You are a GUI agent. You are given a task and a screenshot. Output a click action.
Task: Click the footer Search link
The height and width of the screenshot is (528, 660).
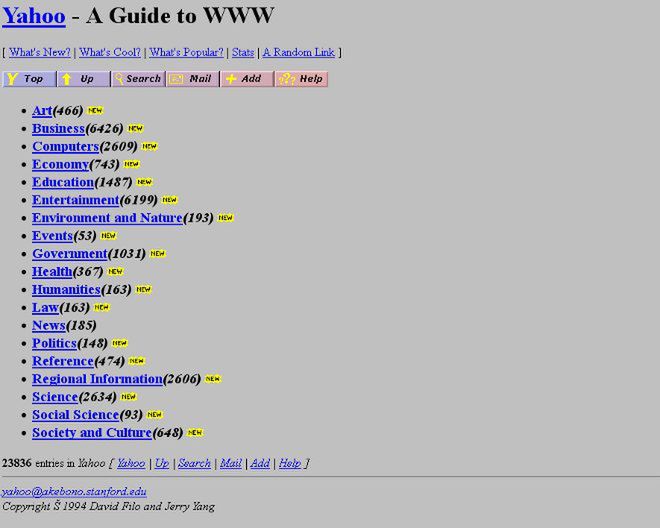click(x=194, y=463)
